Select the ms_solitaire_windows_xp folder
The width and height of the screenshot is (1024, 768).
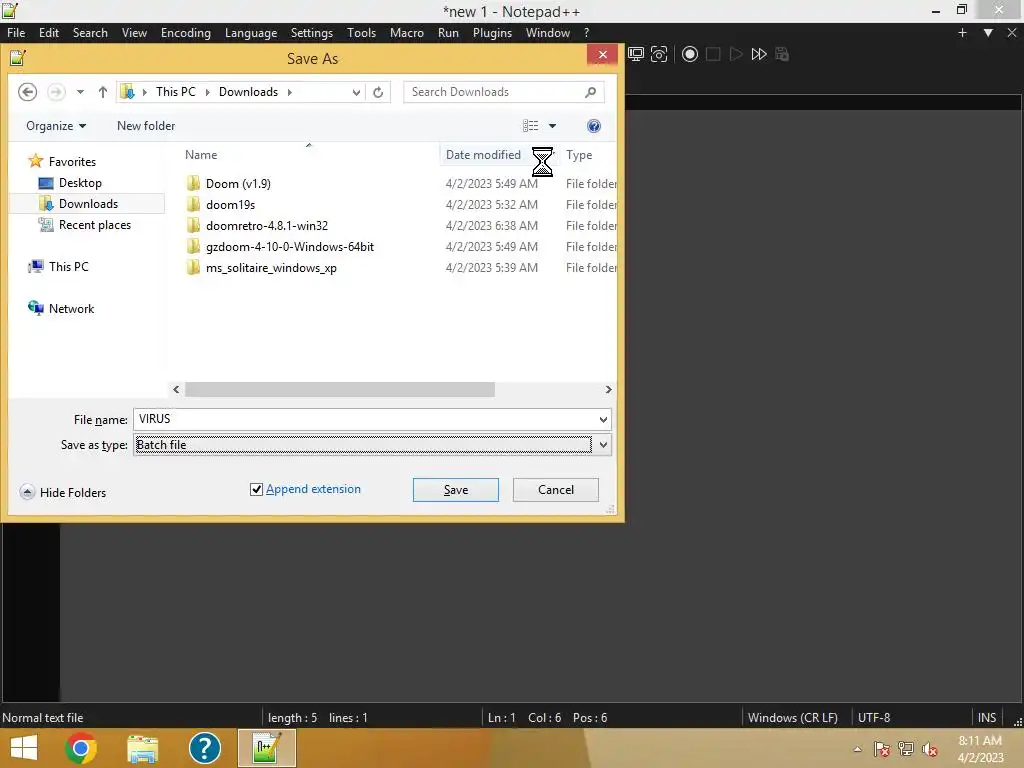272,268
